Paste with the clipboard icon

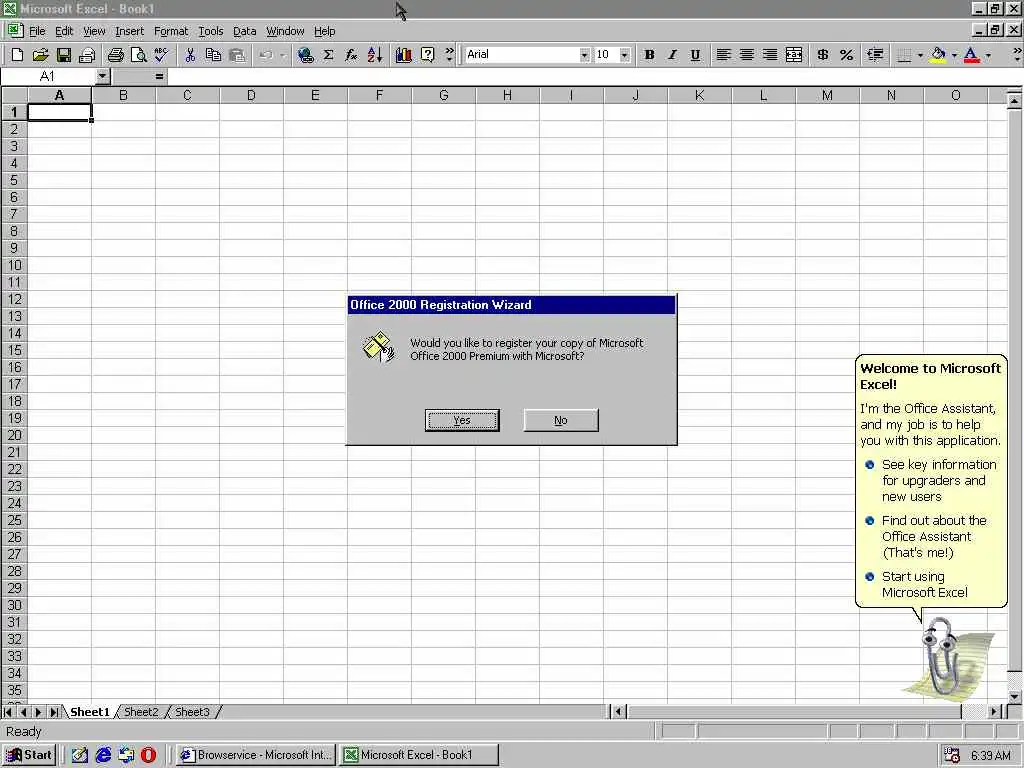pos(236,55)
